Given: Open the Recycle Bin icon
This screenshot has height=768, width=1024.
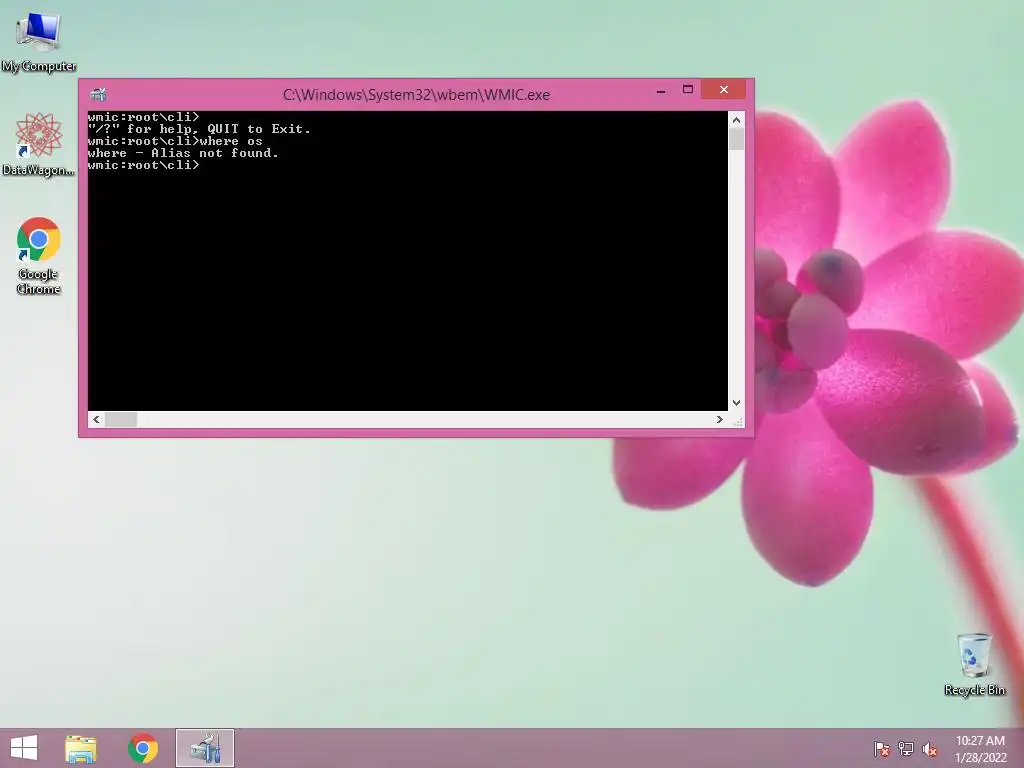Looking at the screenshot, I should point(974,664).
